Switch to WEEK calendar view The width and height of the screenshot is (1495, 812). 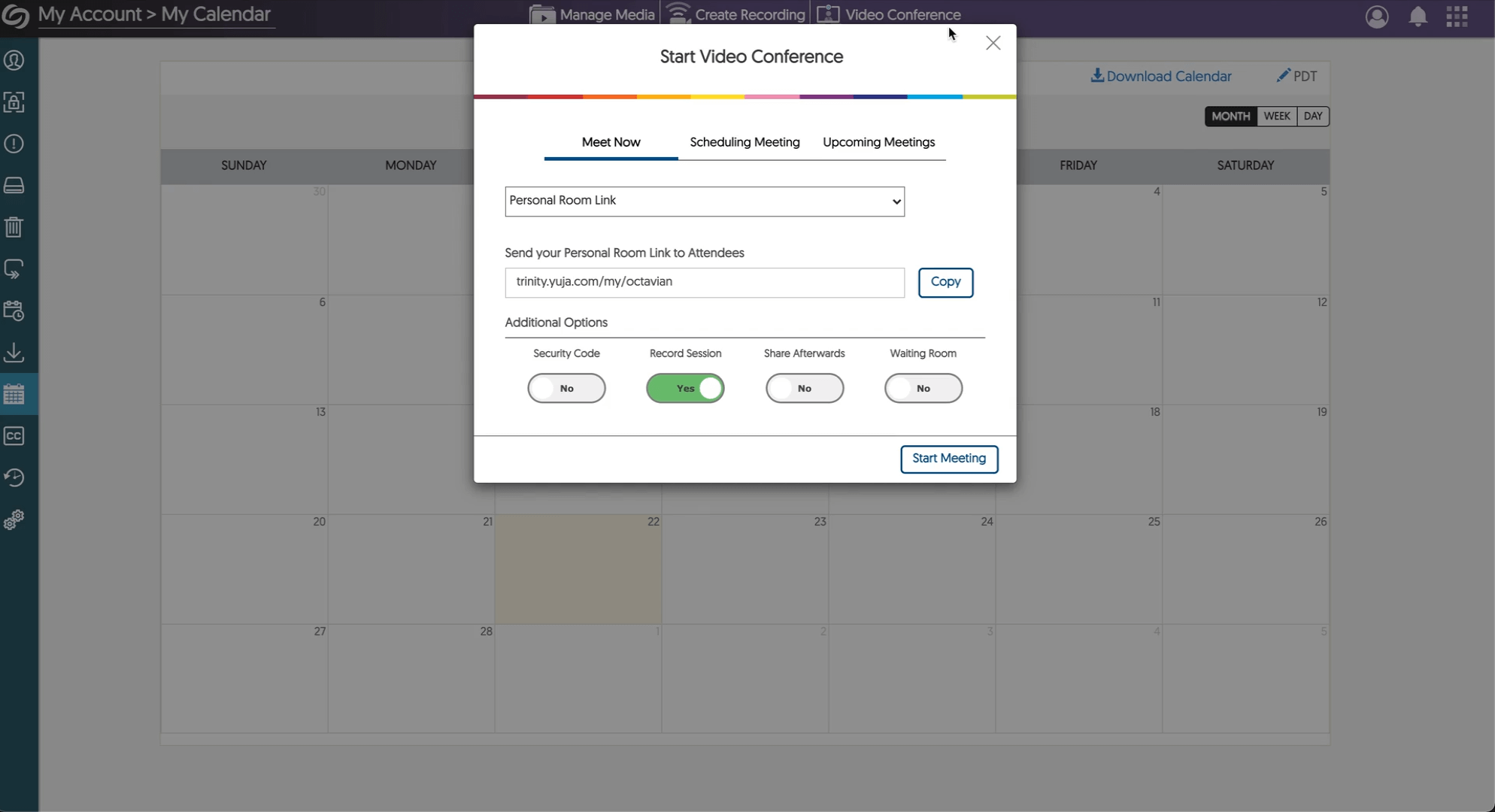click(x=1277, y=116)
